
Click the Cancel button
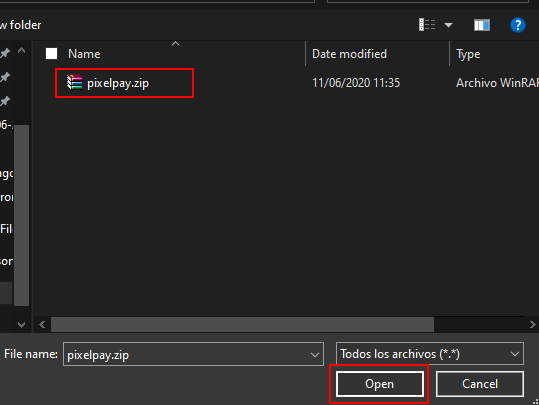pyautogui.click(x=480, y=384)
